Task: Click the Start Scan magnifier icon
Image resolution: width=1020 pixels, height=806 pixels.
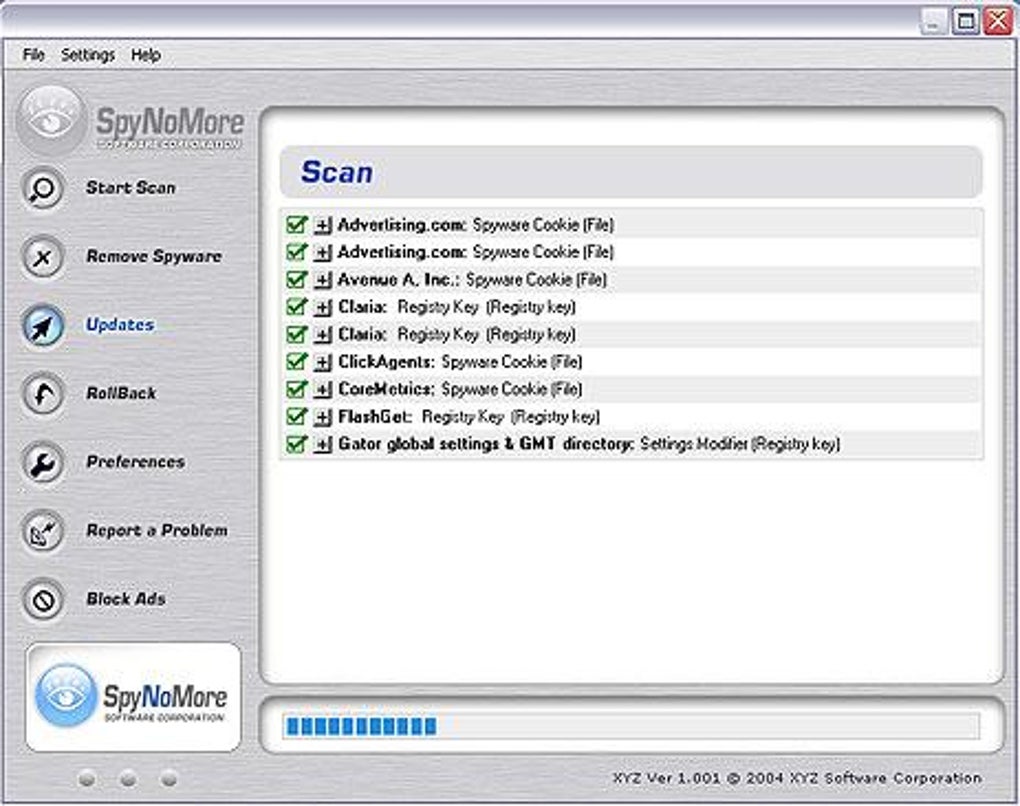Action: 43,189
